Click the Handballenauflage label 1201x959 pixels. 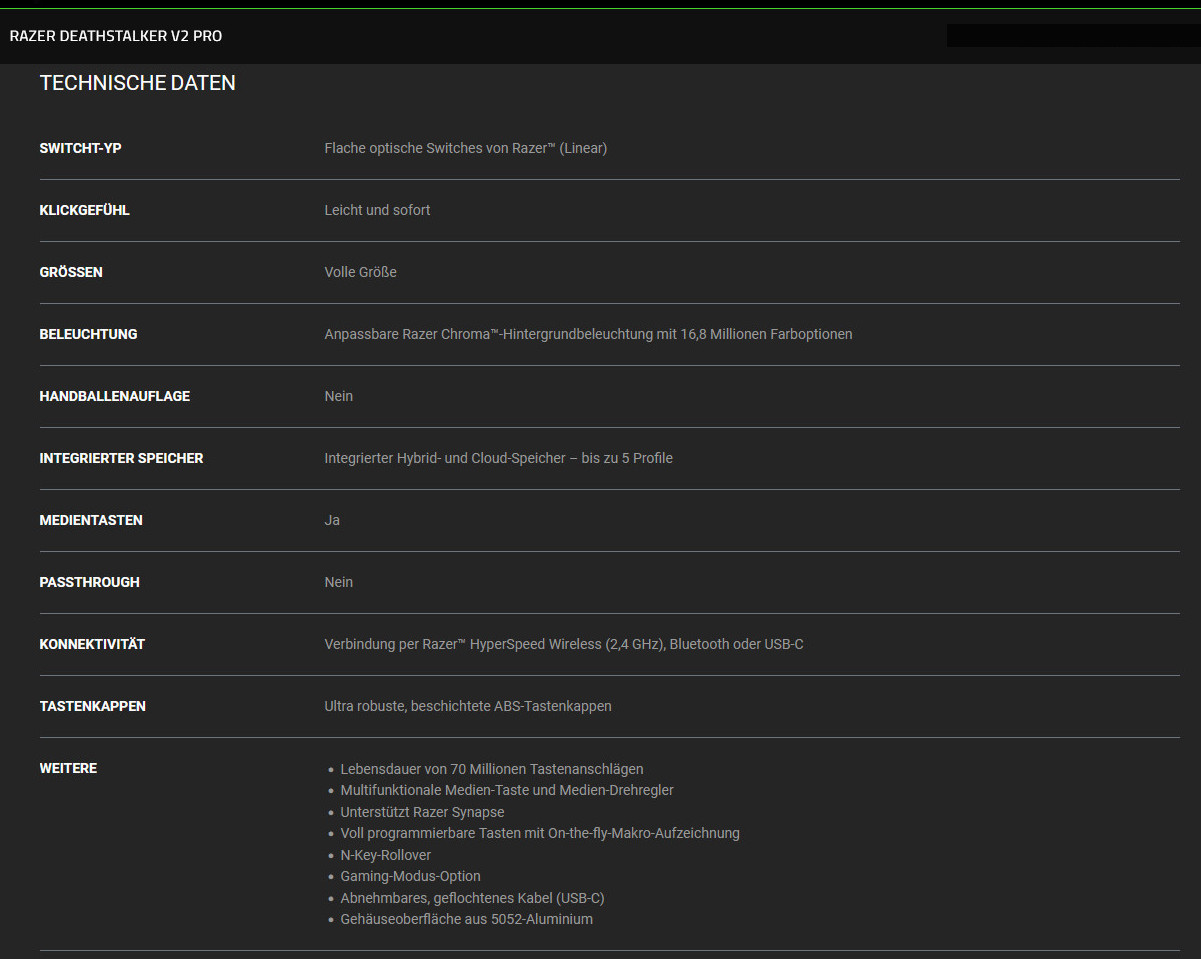pos(114,396)
